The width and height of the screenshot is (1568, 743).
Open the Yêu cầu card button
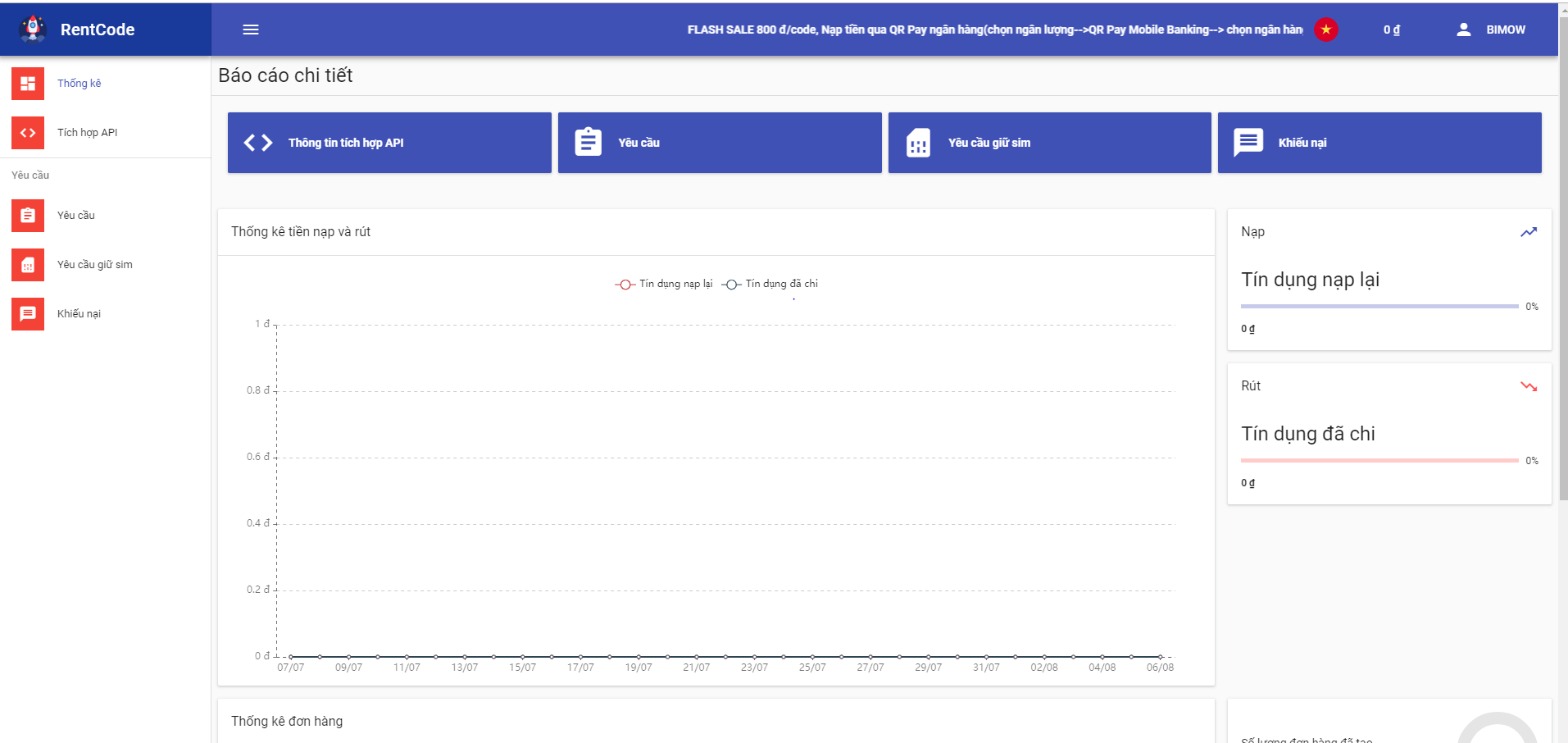[720, 143]
